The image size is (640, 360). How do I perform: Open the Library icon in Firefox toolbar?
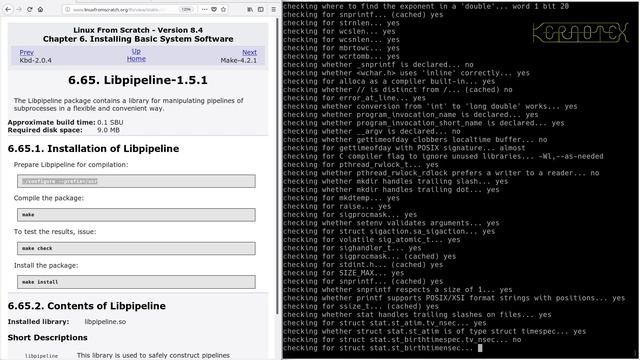[250, 9]
